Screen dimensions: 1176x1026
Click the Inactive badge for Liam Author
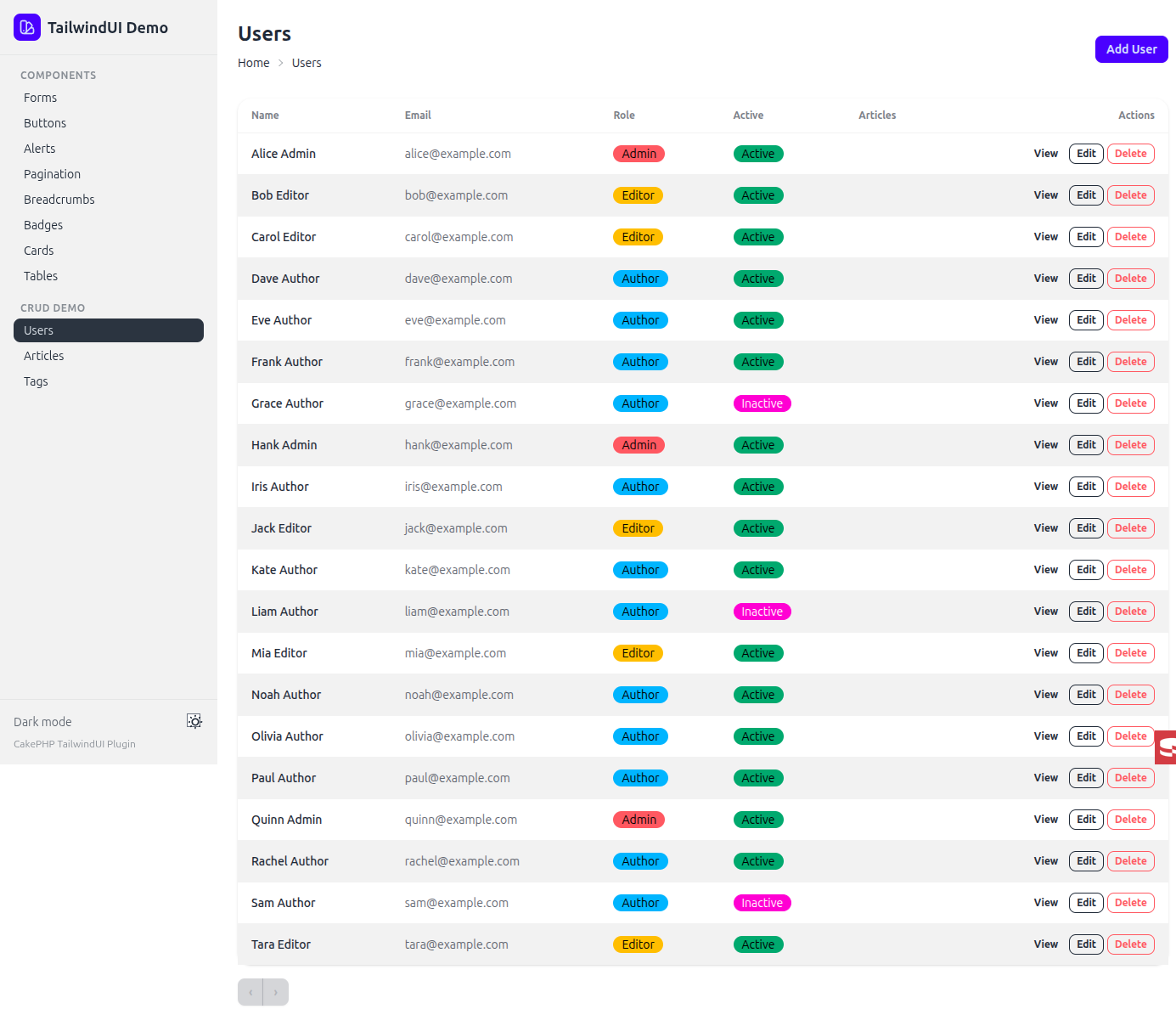pyautogui.click(x=762, y=612)
